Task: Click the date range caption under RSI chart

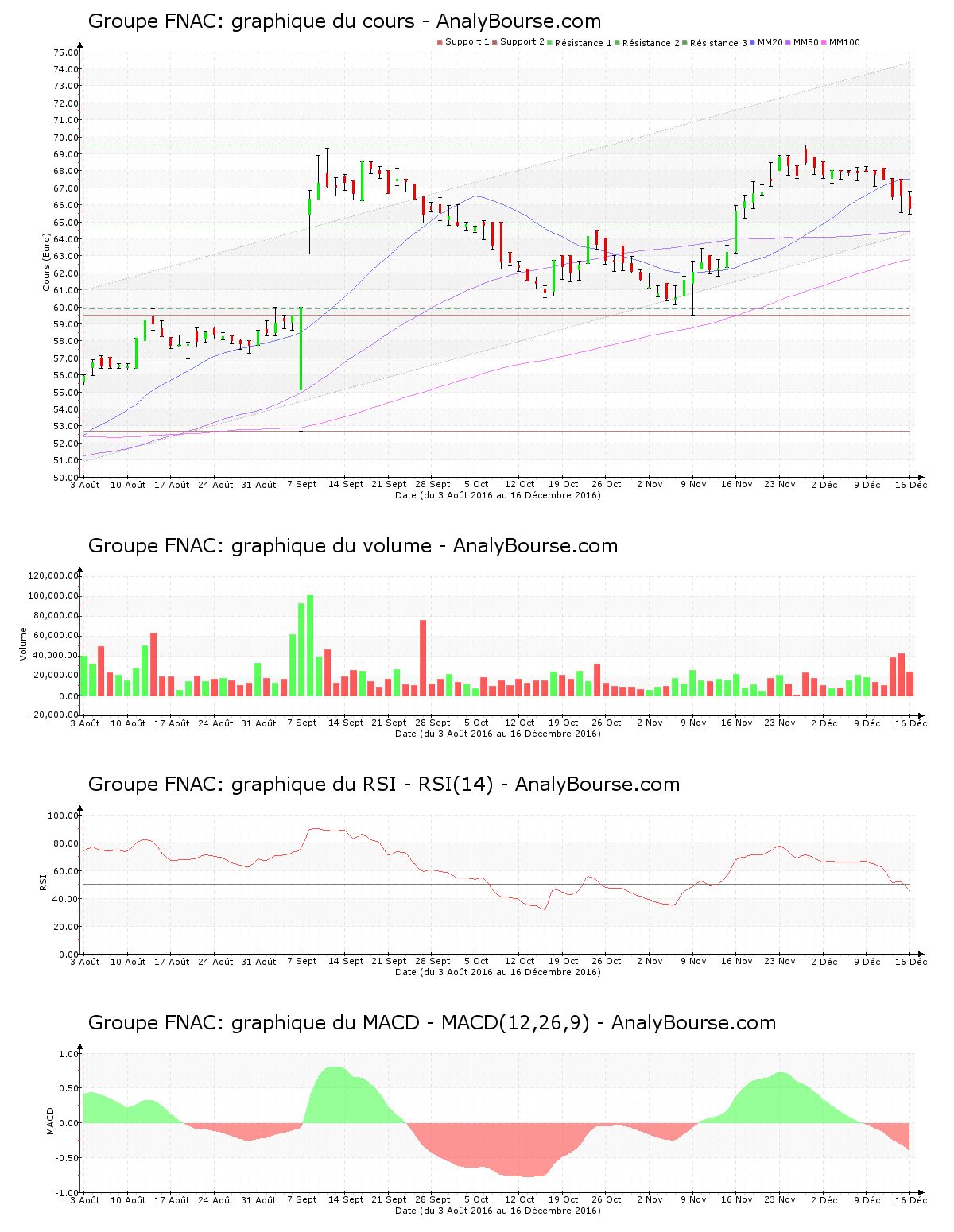Action: click(x=498, y=972)
